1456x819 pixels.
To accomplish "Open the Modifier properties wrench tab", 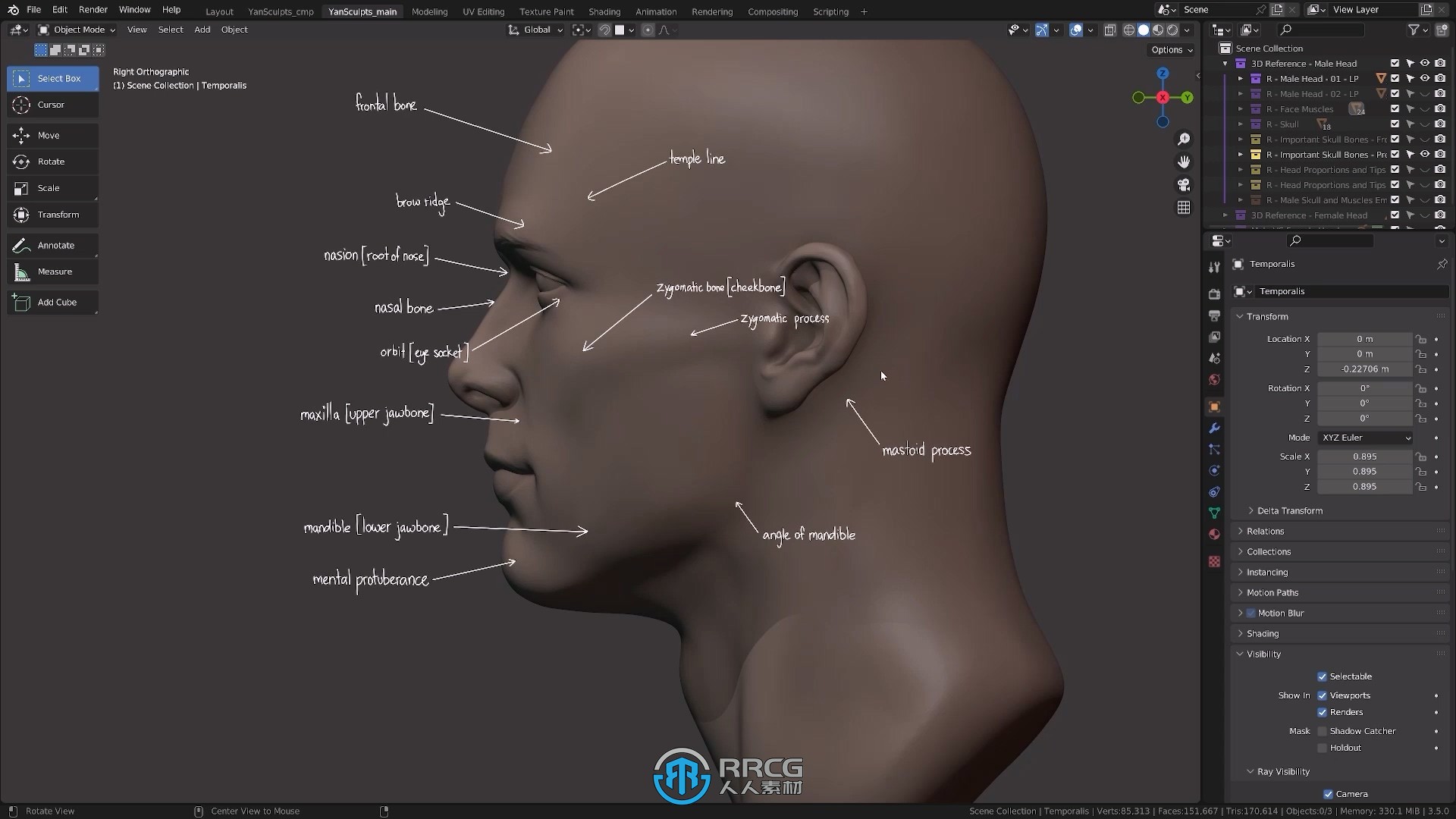I will click(1214, 428).
